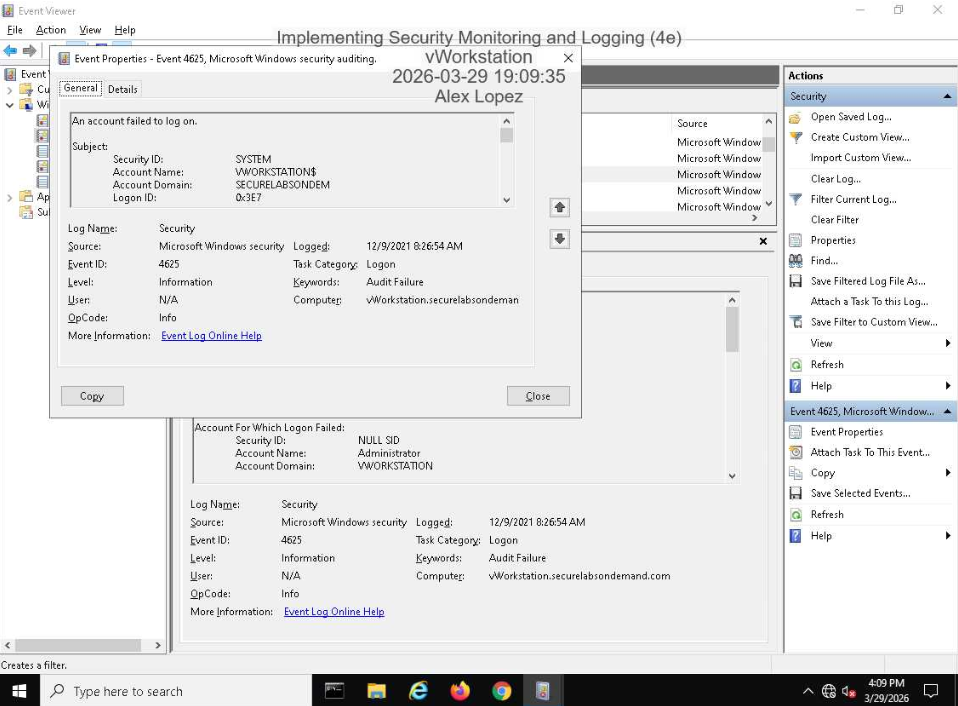
Task: Click the Copy button in Event Properties
Action: tap(91, 396)
